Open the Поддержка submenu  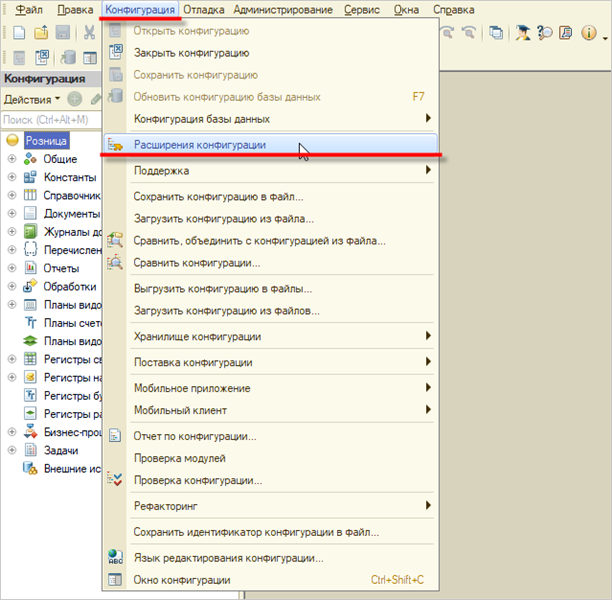click(x=161, y=171)
